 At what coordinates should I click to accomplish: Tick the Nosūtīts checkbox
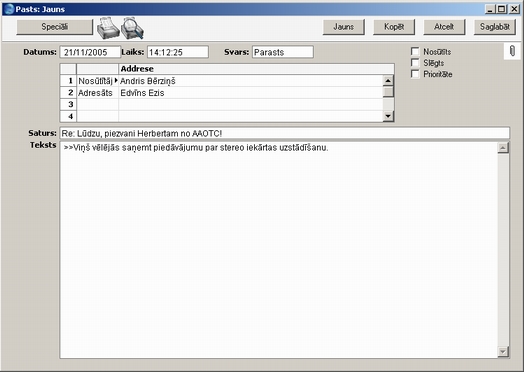(x=415, y=51)
